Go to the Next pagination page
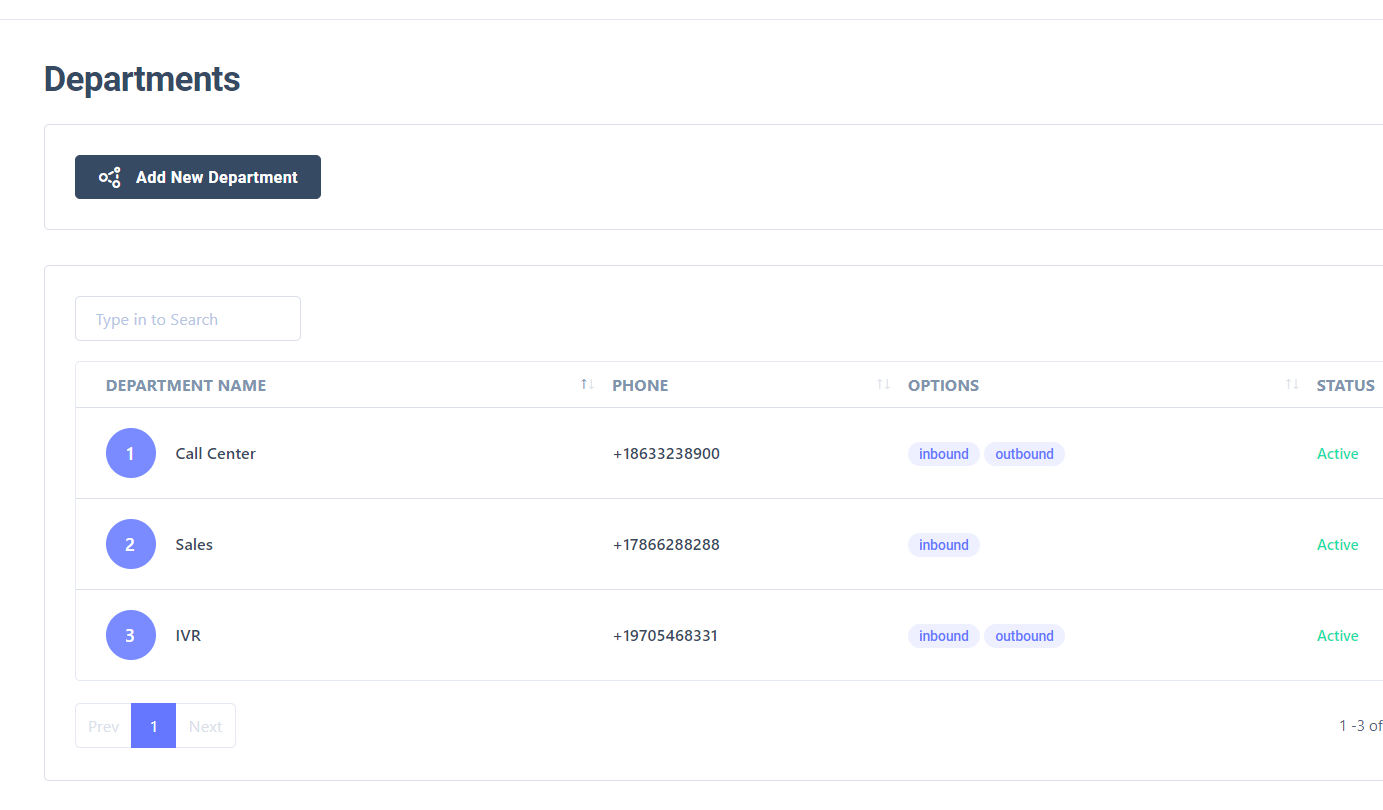1383x810 pixels. pos(206,726)
